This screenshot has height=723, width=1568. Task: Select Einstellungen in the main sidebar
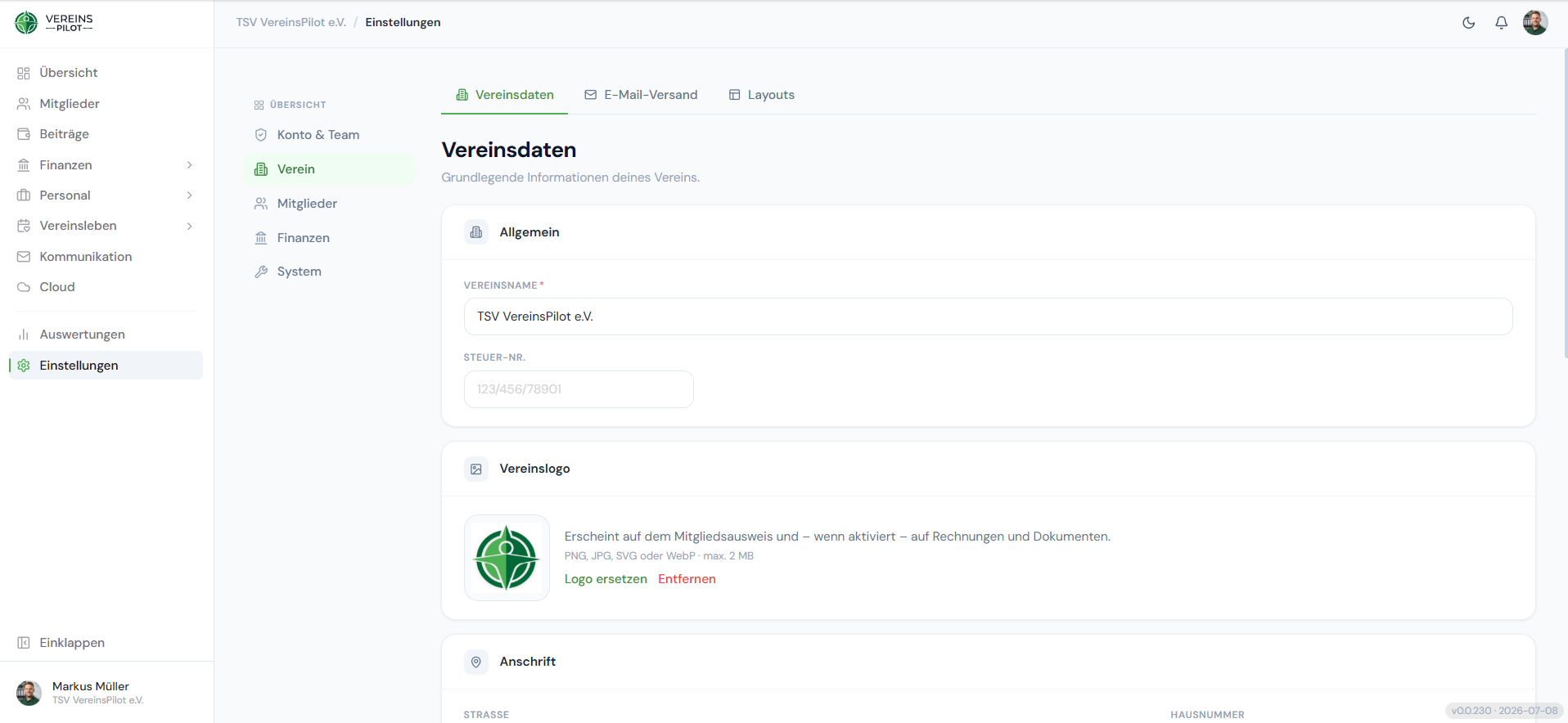[106, 366]
